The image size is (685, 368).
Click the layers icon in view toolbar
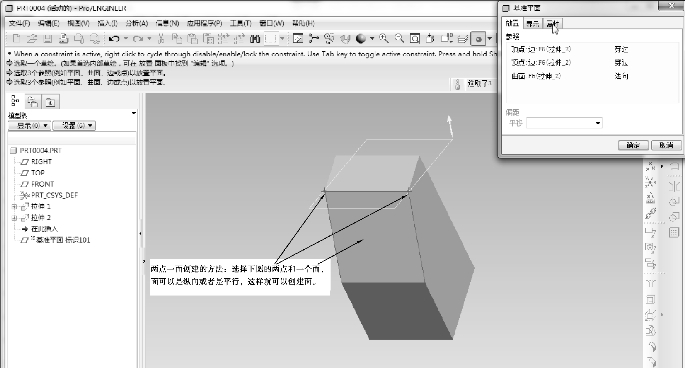(x=463, y=38)
